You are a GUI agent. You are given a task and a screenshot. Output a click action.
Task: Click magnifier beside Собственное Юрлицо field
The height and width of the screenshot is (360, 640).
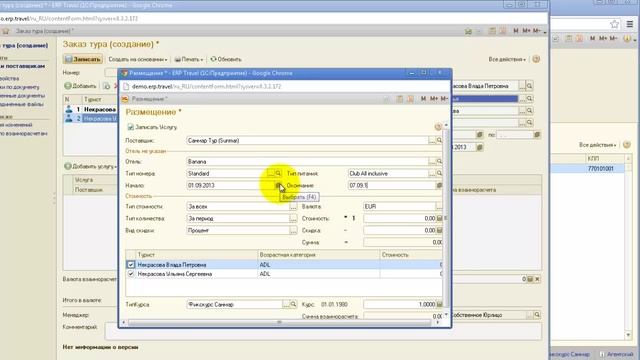(537, 315)
